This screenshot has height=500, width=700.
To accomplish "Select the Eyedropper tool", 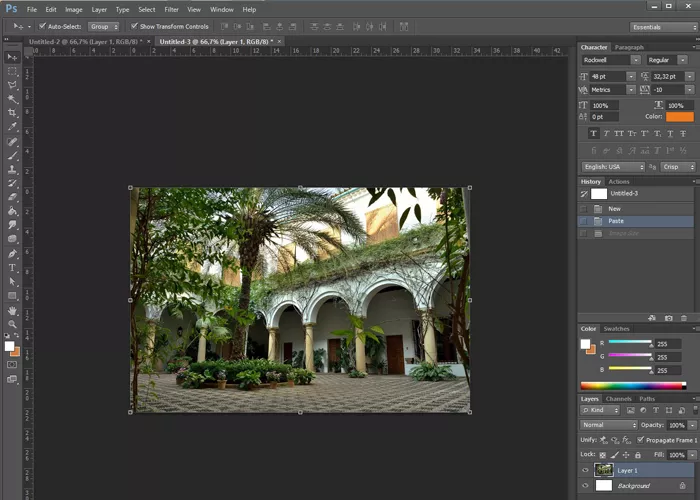I will click(x=12, y=127).
